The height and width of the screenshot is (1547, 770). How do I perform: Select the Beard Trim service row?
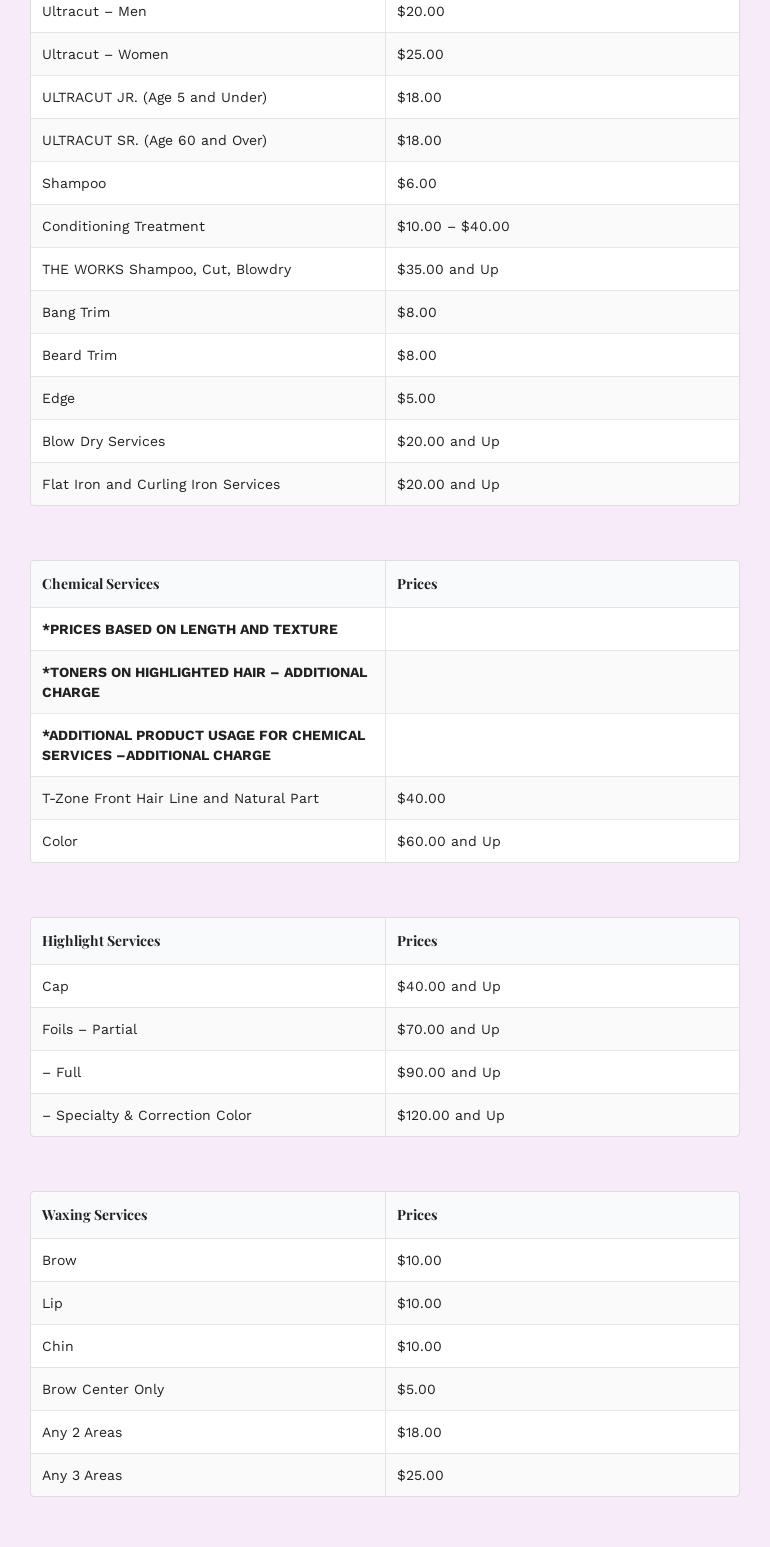pyautogui.click(x=79, y=355)
